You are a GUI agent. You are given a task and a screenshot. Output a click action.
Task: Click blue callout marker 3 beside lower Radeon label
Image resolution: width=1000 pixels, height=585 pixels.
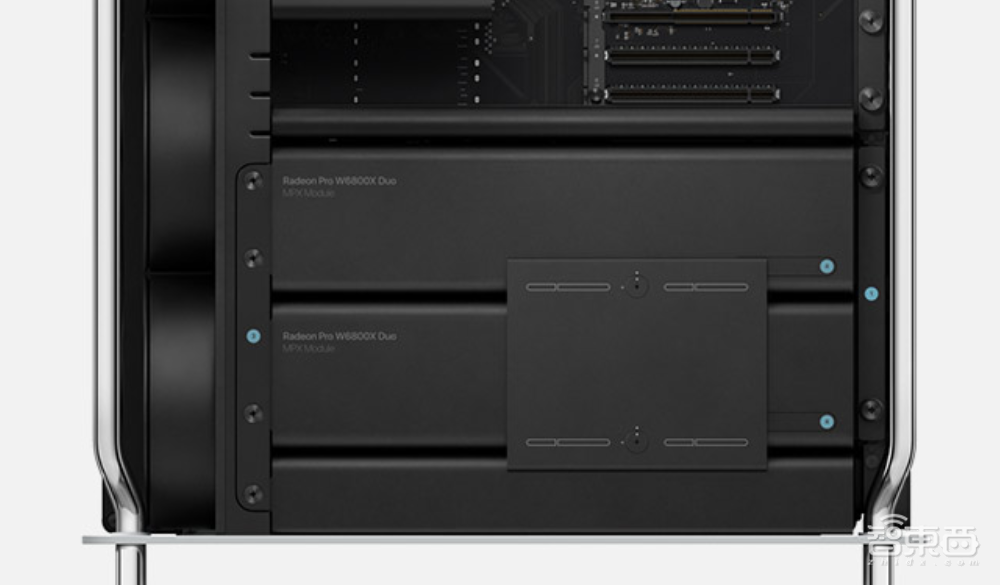253,336
